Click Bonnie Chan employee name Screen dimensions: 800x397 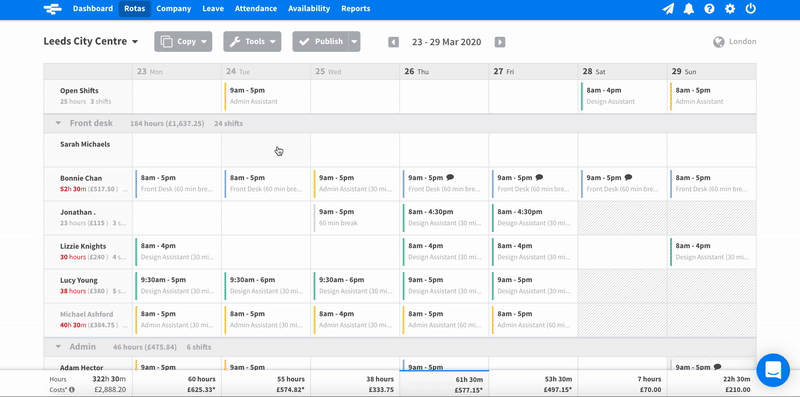[81, 178]
